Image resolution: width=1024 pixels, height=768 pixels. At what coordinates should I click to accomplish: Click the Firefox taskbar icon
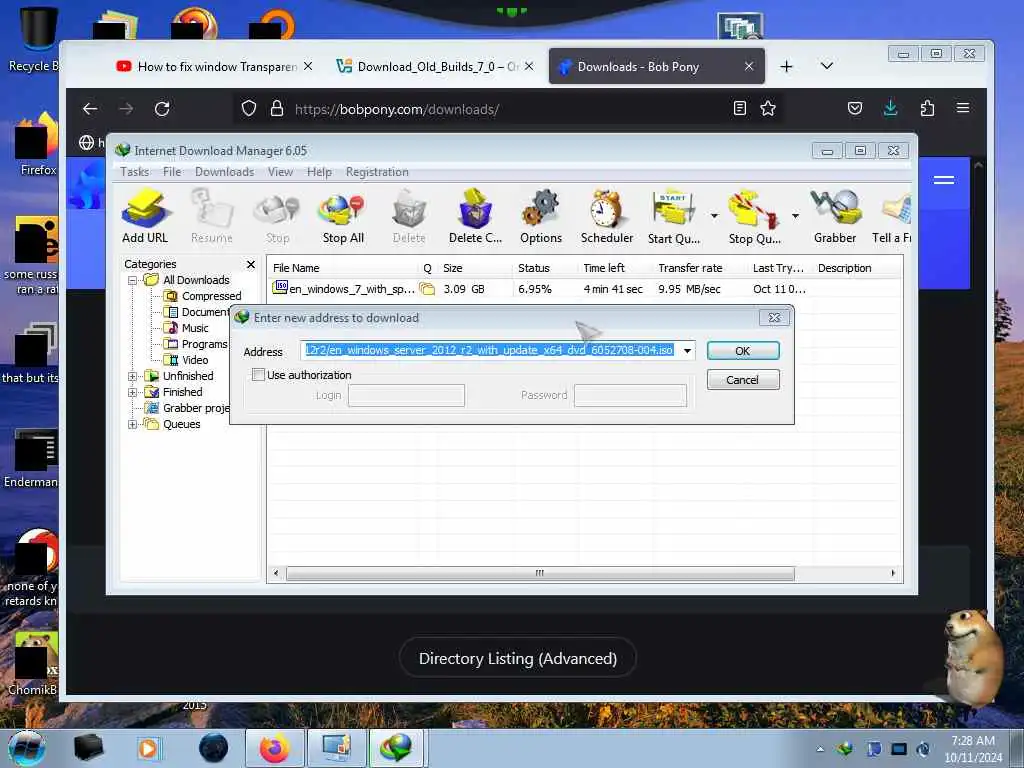274,748
